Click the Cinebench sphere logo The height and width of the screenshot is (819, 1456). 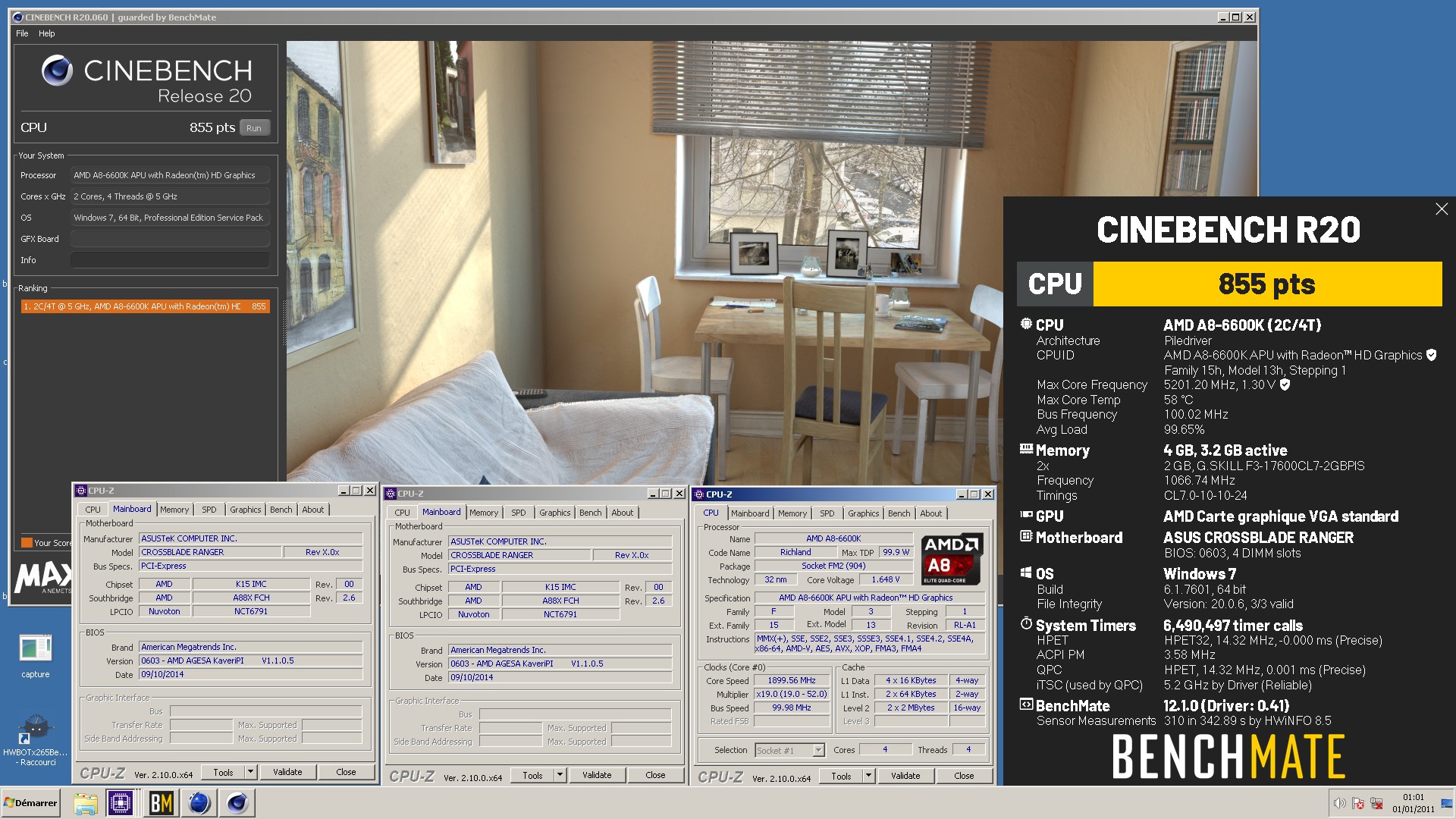coord(57,71)
